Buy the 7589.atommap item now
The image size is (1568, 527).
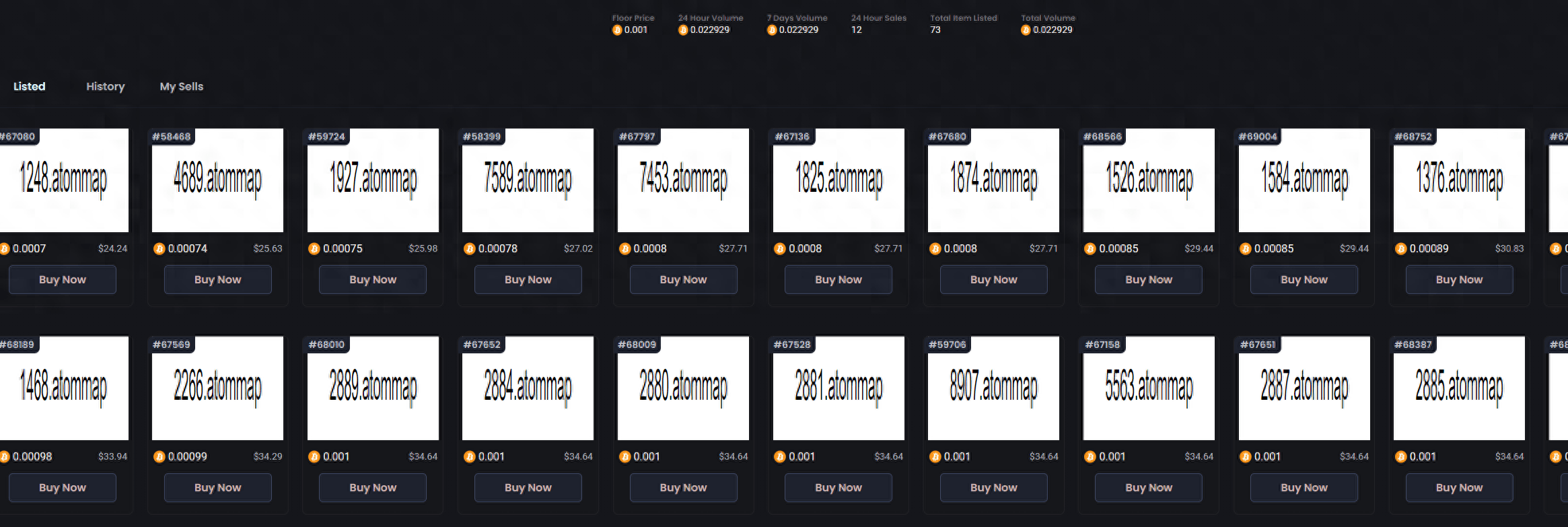(528, 279)
